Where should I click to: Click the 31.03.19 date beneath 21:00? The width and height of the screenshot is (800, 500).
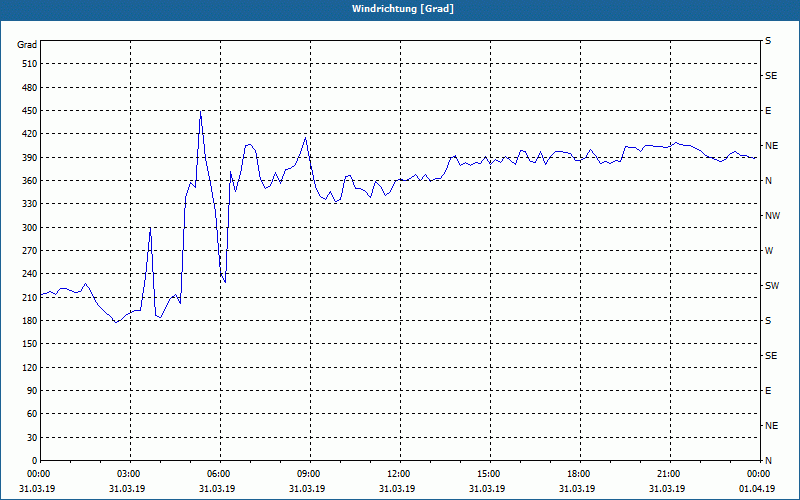click(x=667, y=489)
